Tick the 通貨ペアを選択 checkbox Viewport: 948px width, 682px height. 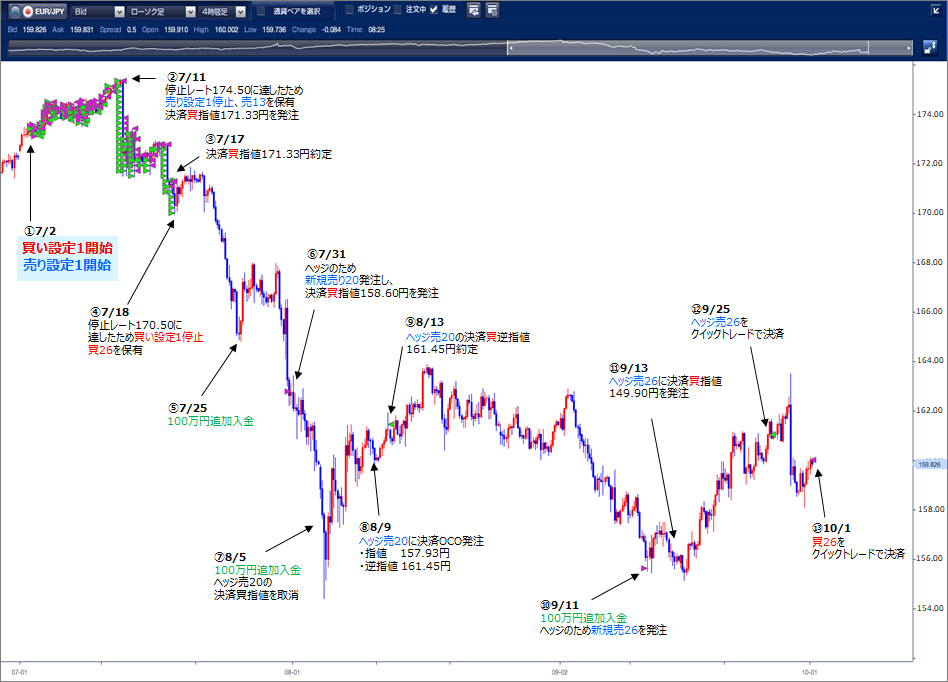pyautogui.click(x=261, y=11)
